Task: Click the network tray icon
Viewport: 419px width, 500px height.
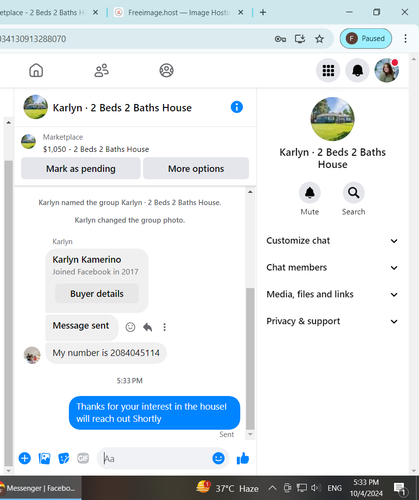Action: click(302, 488)
